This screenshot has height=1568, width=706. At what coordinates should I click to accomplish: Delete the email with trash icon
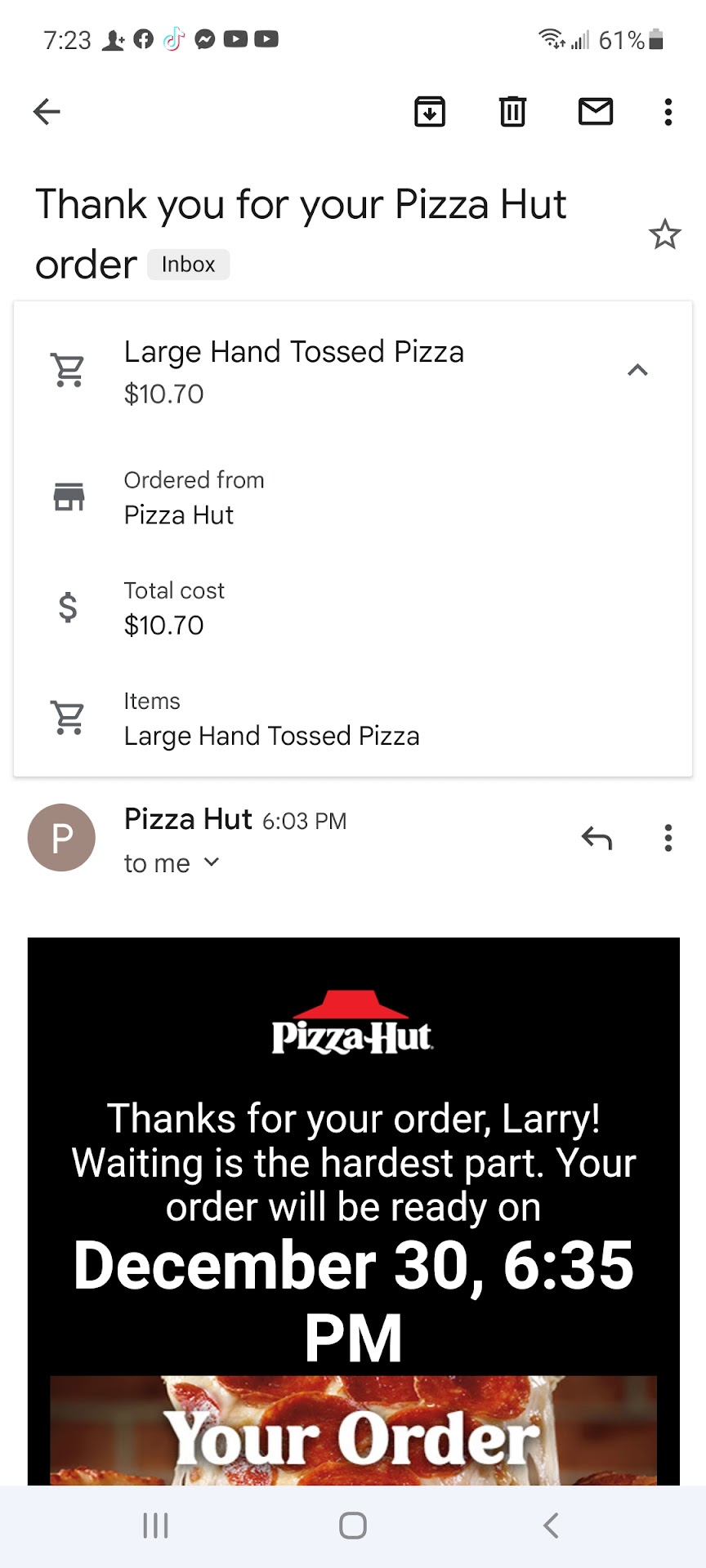pos(512,112)
